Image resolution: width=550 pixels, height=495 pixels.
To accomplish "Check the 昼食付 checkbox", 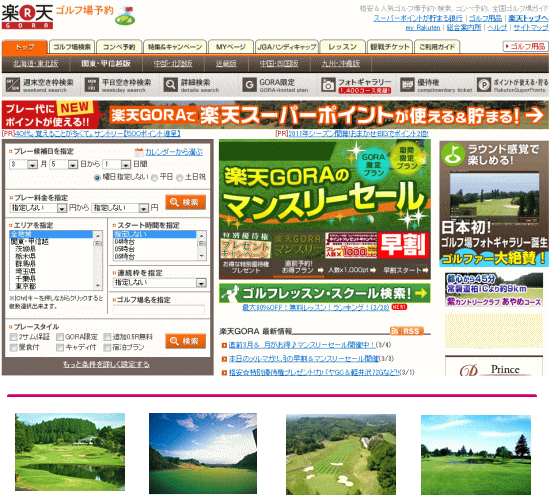I will coord(14,348).
